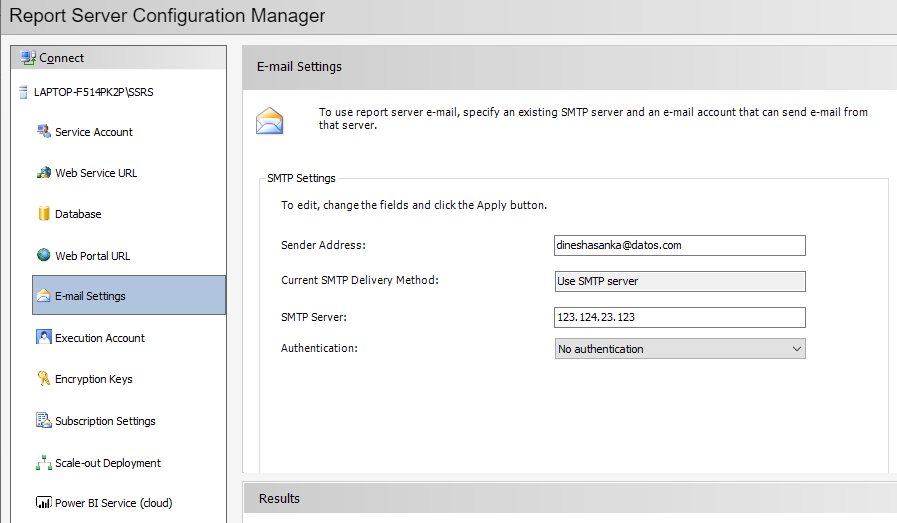The width and height of the screenshot is (897, 523).
Task: Click the Scale-out Deployment icon
Action: point(44,463)
